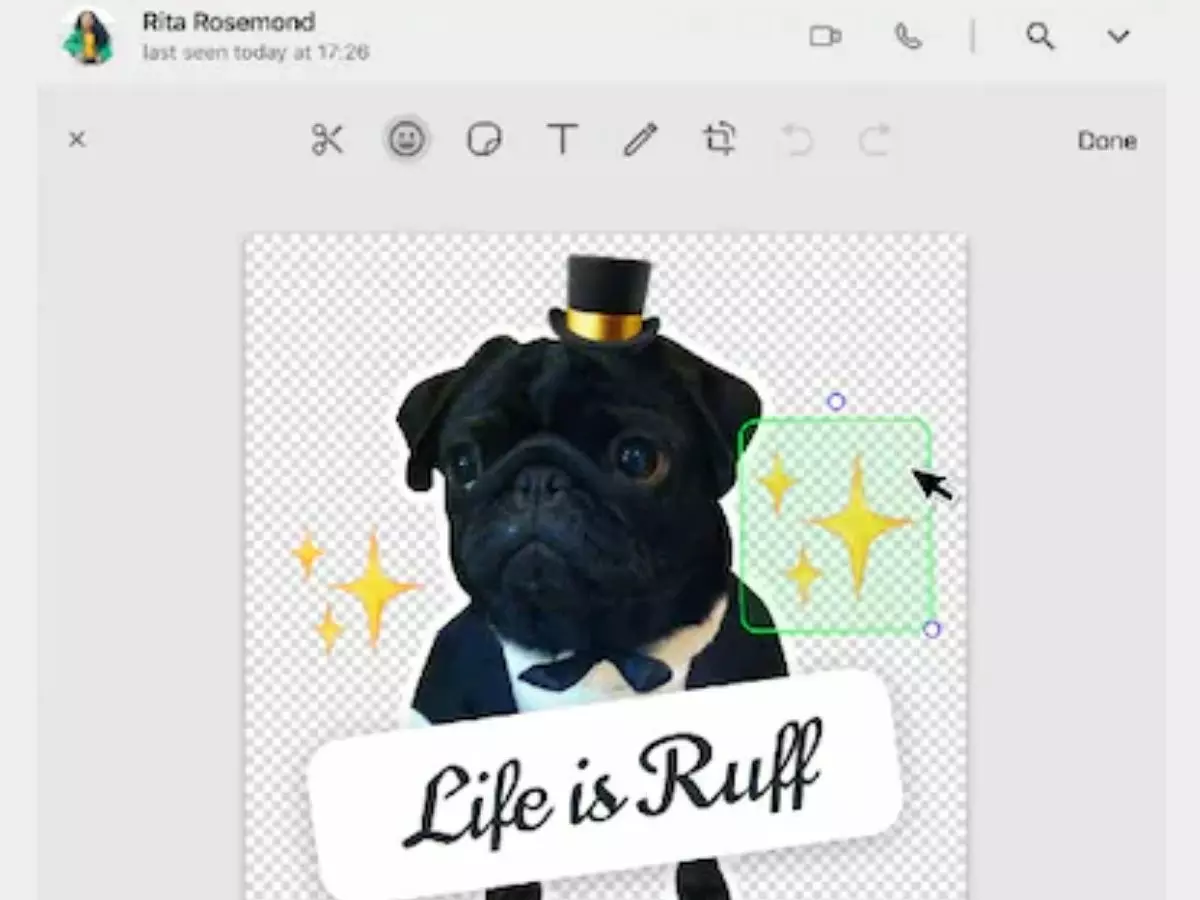
Task: Click the Rita Rosemond contact name
Action: click(228, 21)
